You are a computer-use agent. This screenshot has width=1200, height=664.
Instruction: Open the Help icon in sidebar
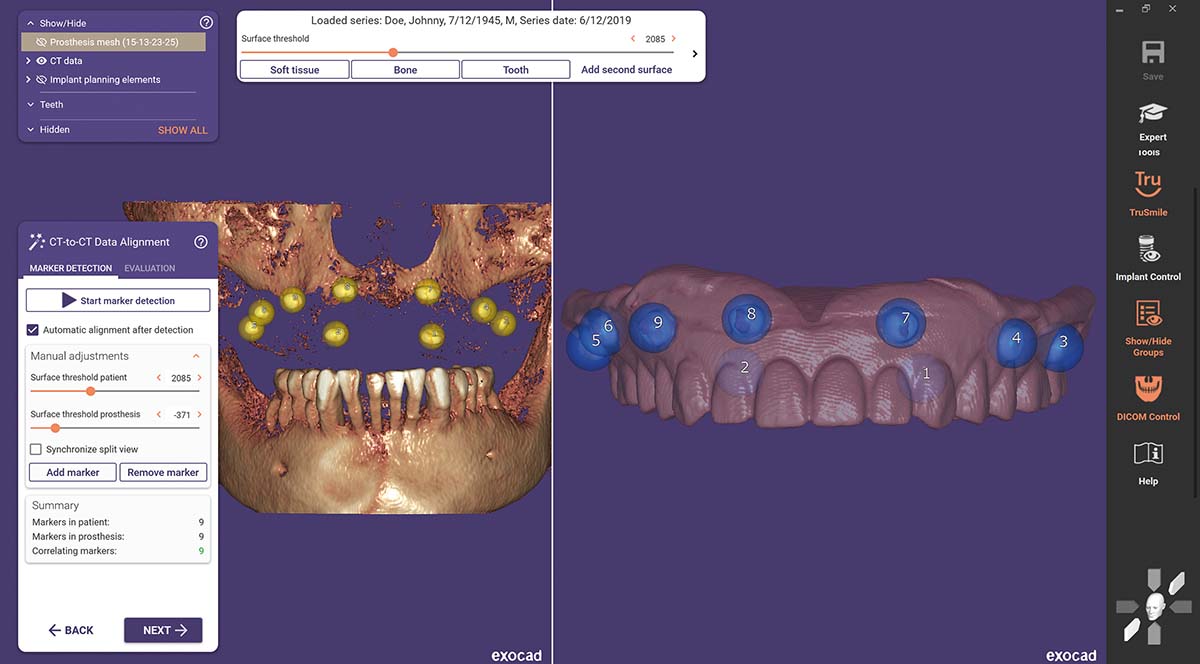(1148, 454)
